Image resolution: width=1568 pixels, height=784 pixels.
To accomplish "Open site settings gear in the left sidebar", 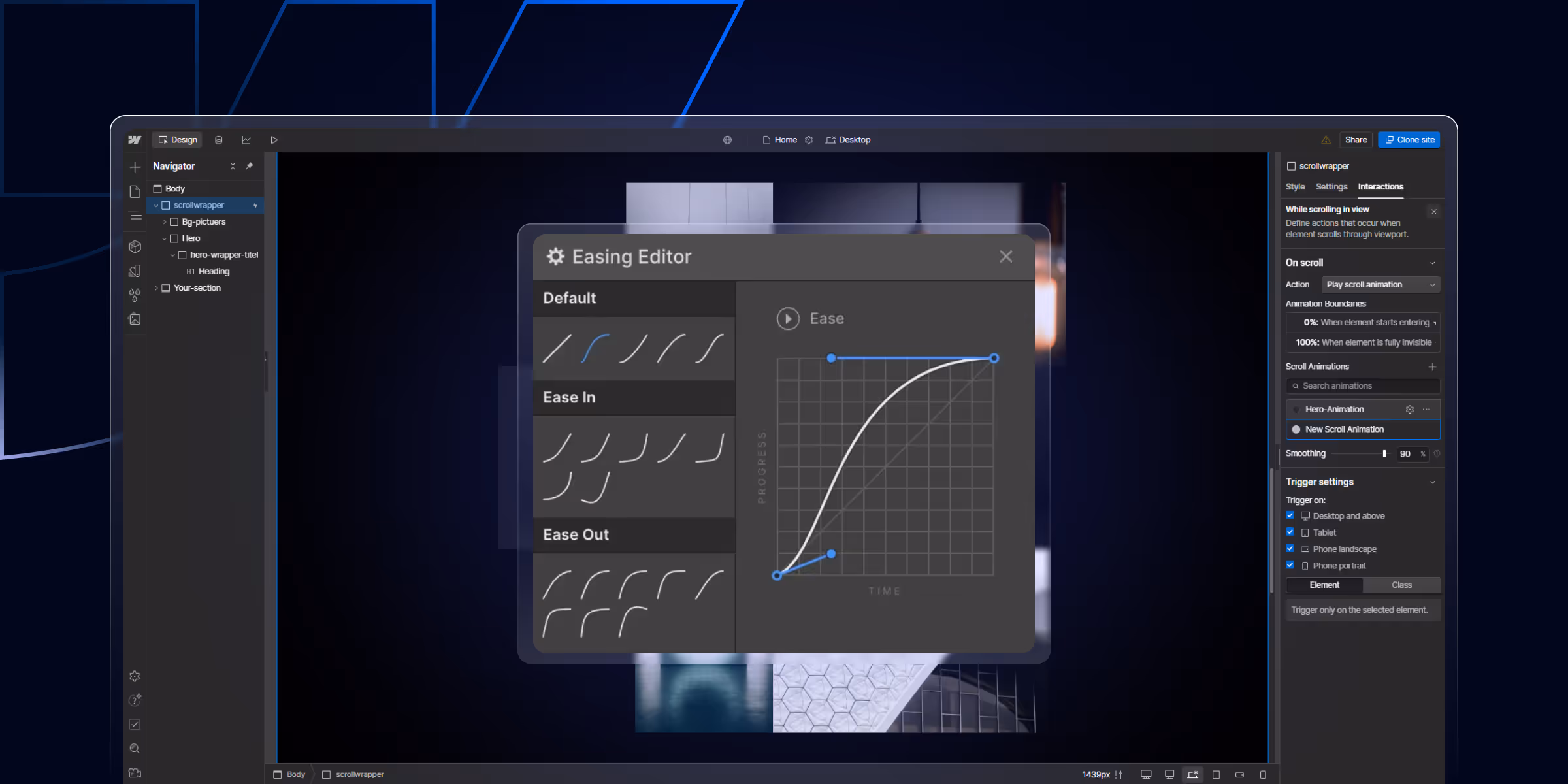I will (135, 676).
